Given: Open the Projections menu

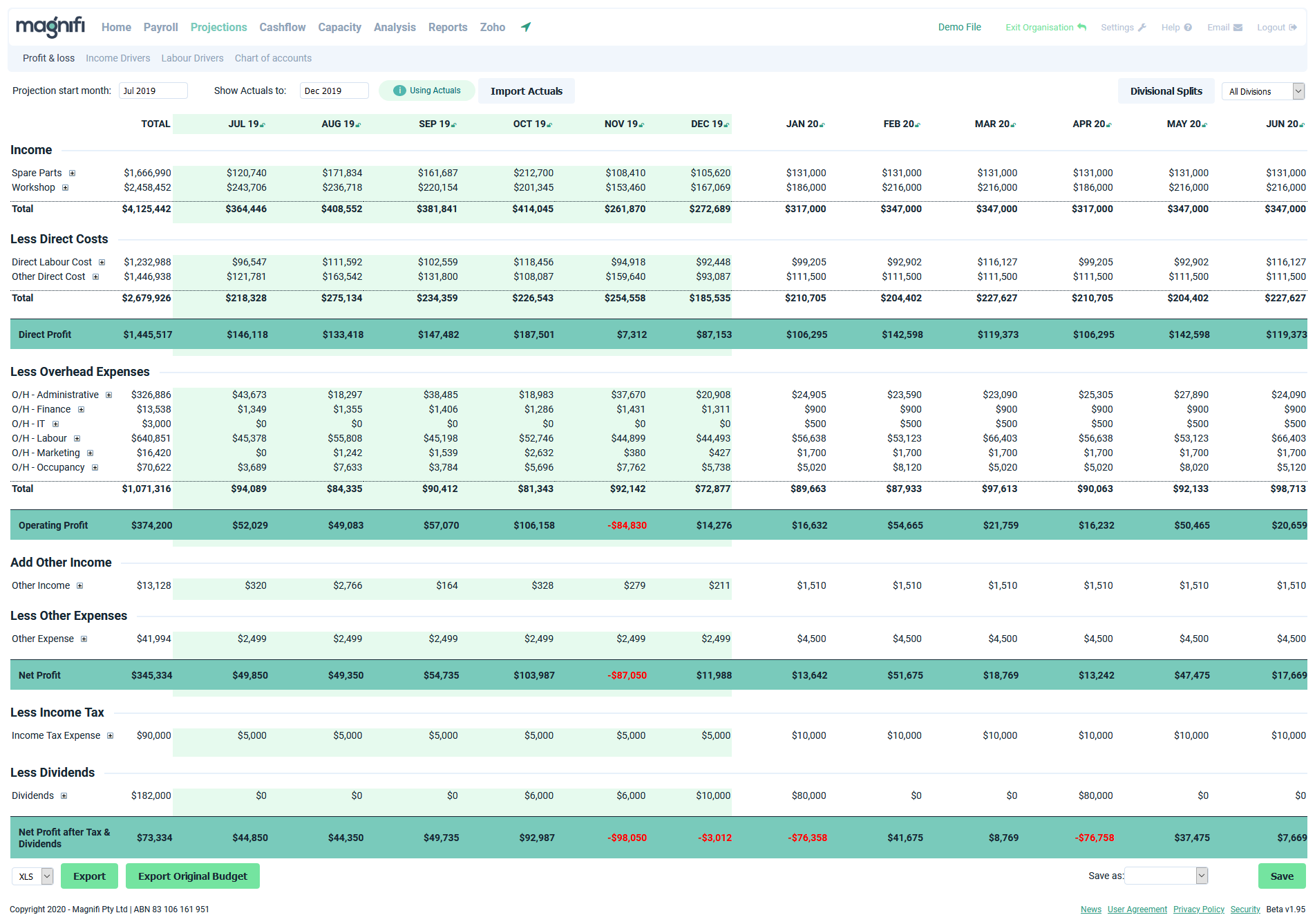Looking at the screenshot, I should 218,27.
